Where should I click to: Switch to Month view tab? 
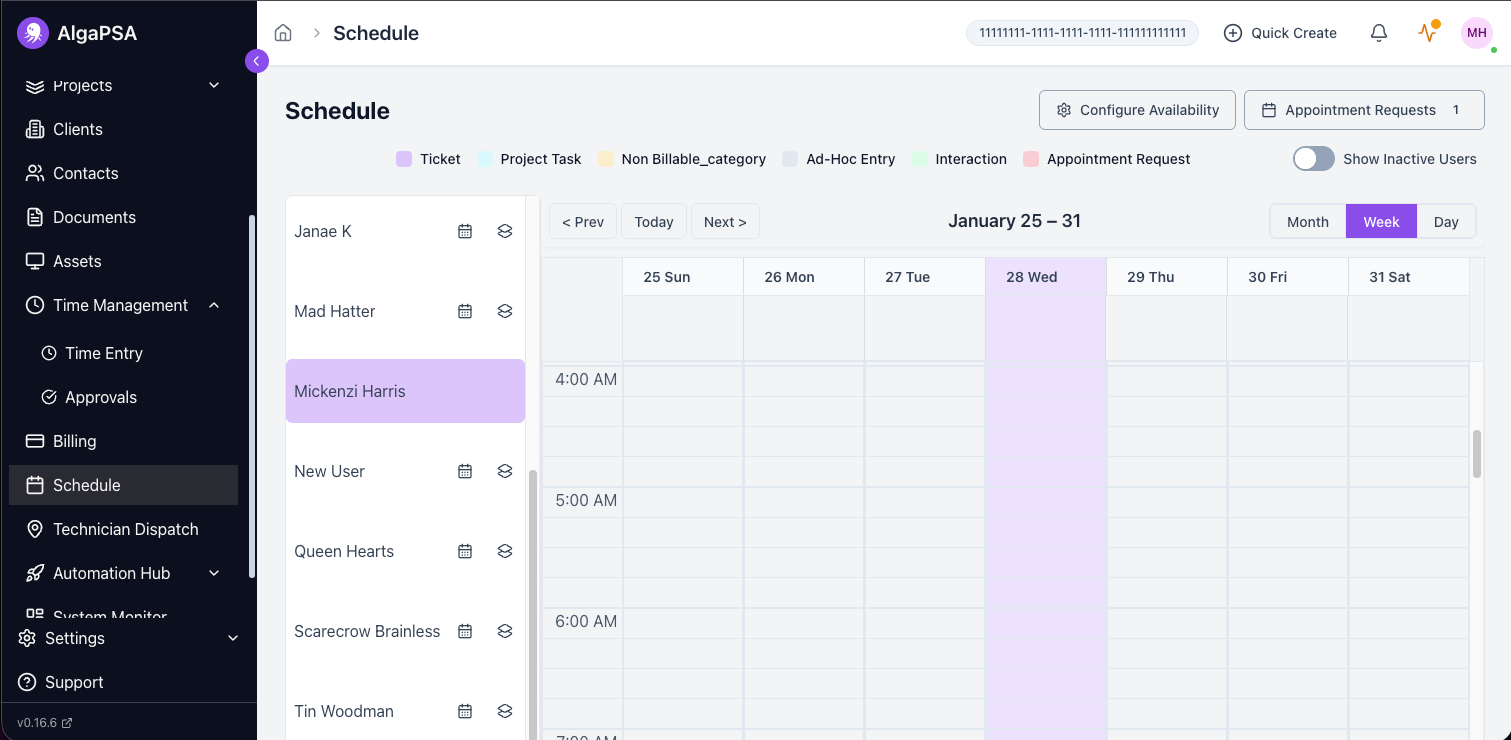click(1308, 222)
